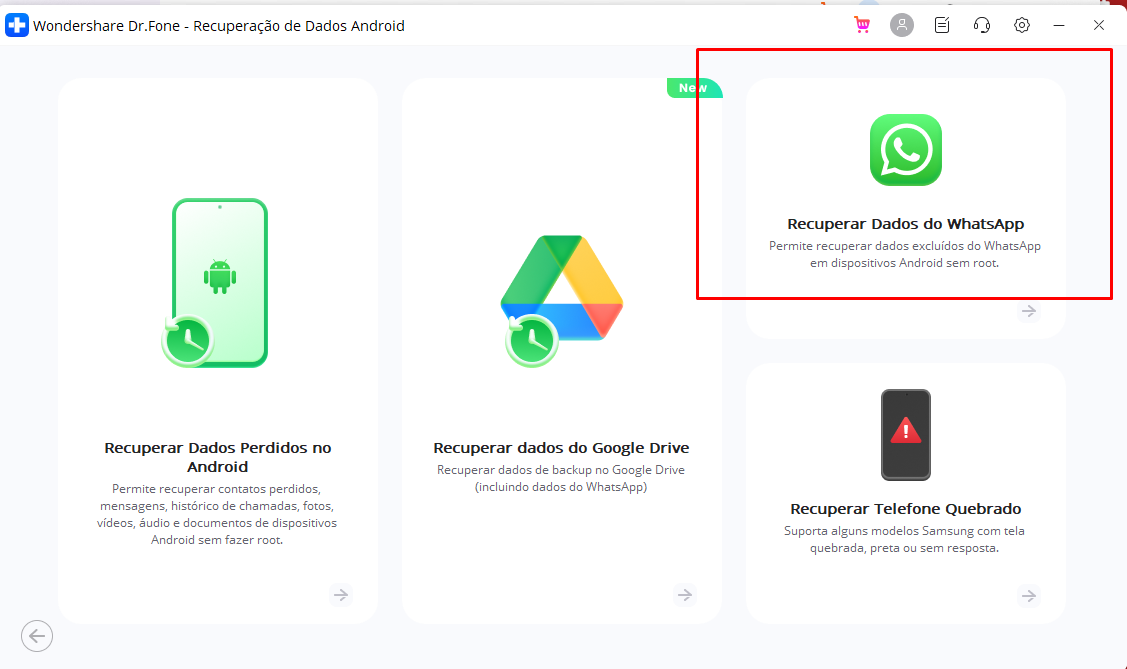Click arrow on Recuperar Dados Perdidos card

tap(341, 595)
